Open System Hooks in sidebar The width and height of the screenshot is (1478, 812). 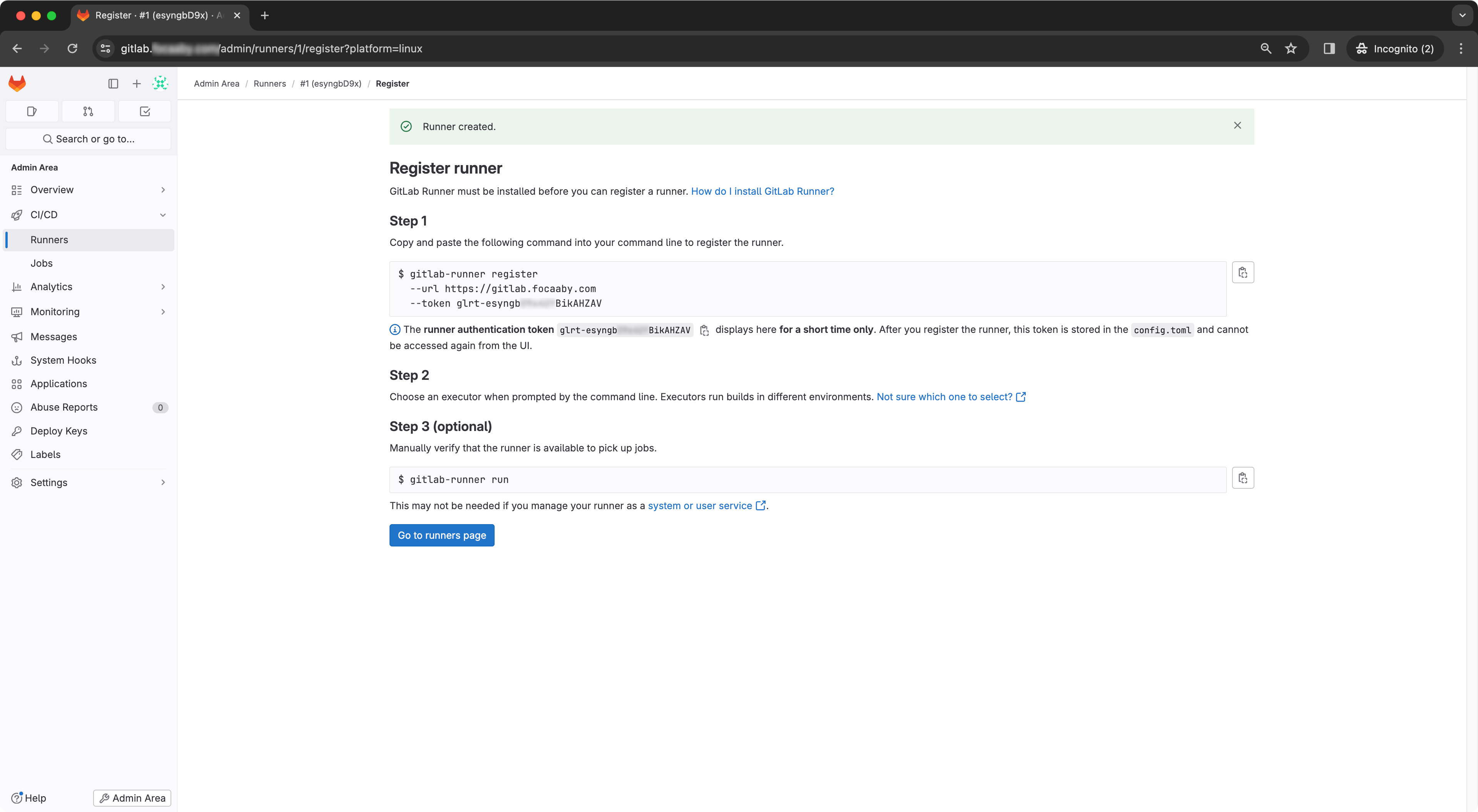[89, 360]
